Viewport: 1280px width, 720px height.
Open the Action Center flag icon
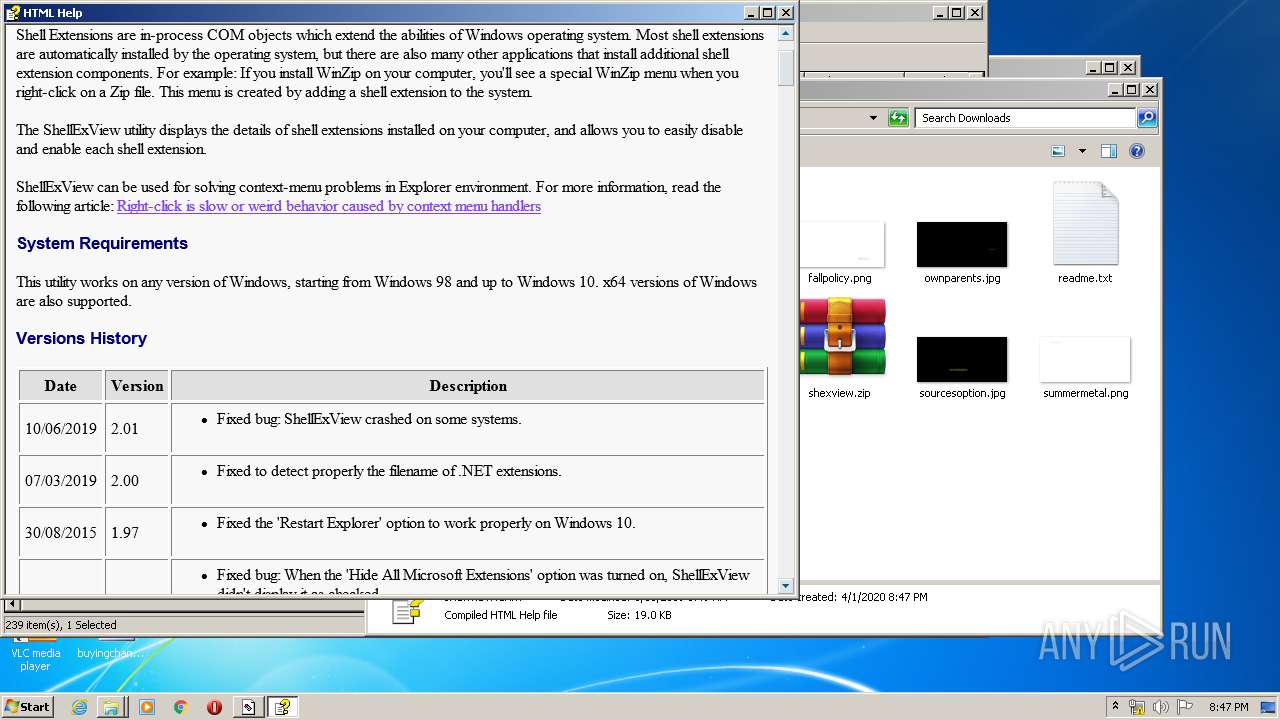(x=1185, y=707)
